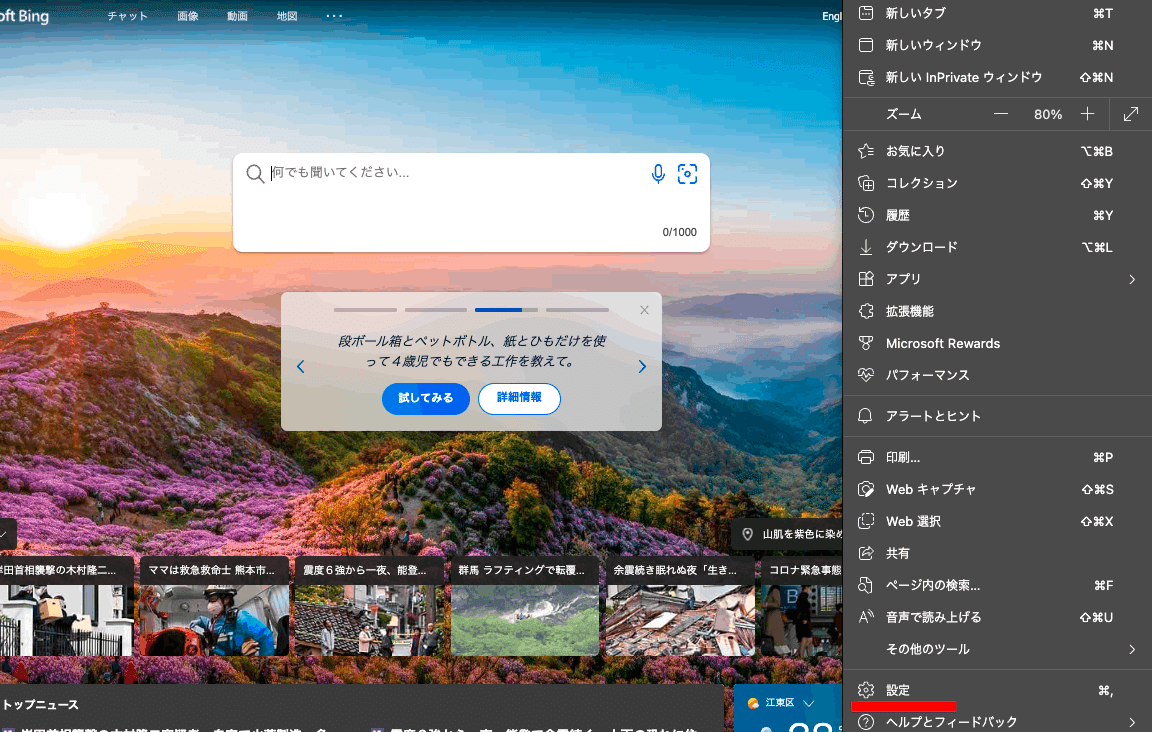The height and width of the screenshot is (732, 1152).
Task: Select ページ内の検索 menu item
Action: tap(997, 585)
